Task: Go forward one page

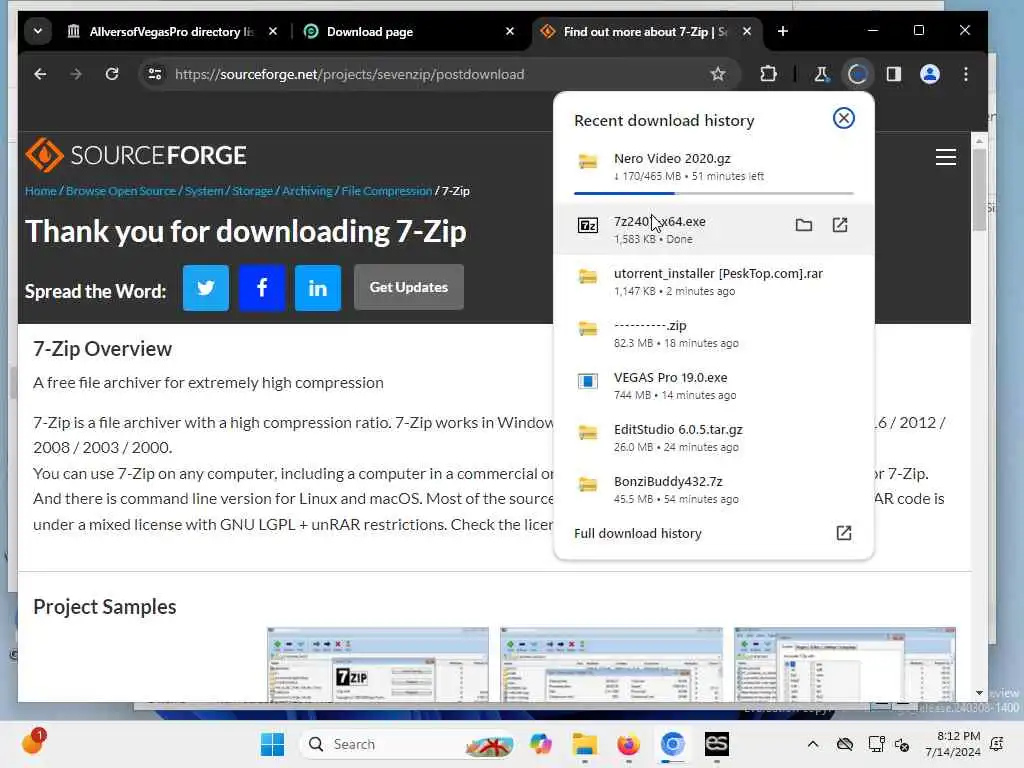Action: point(76,74)
